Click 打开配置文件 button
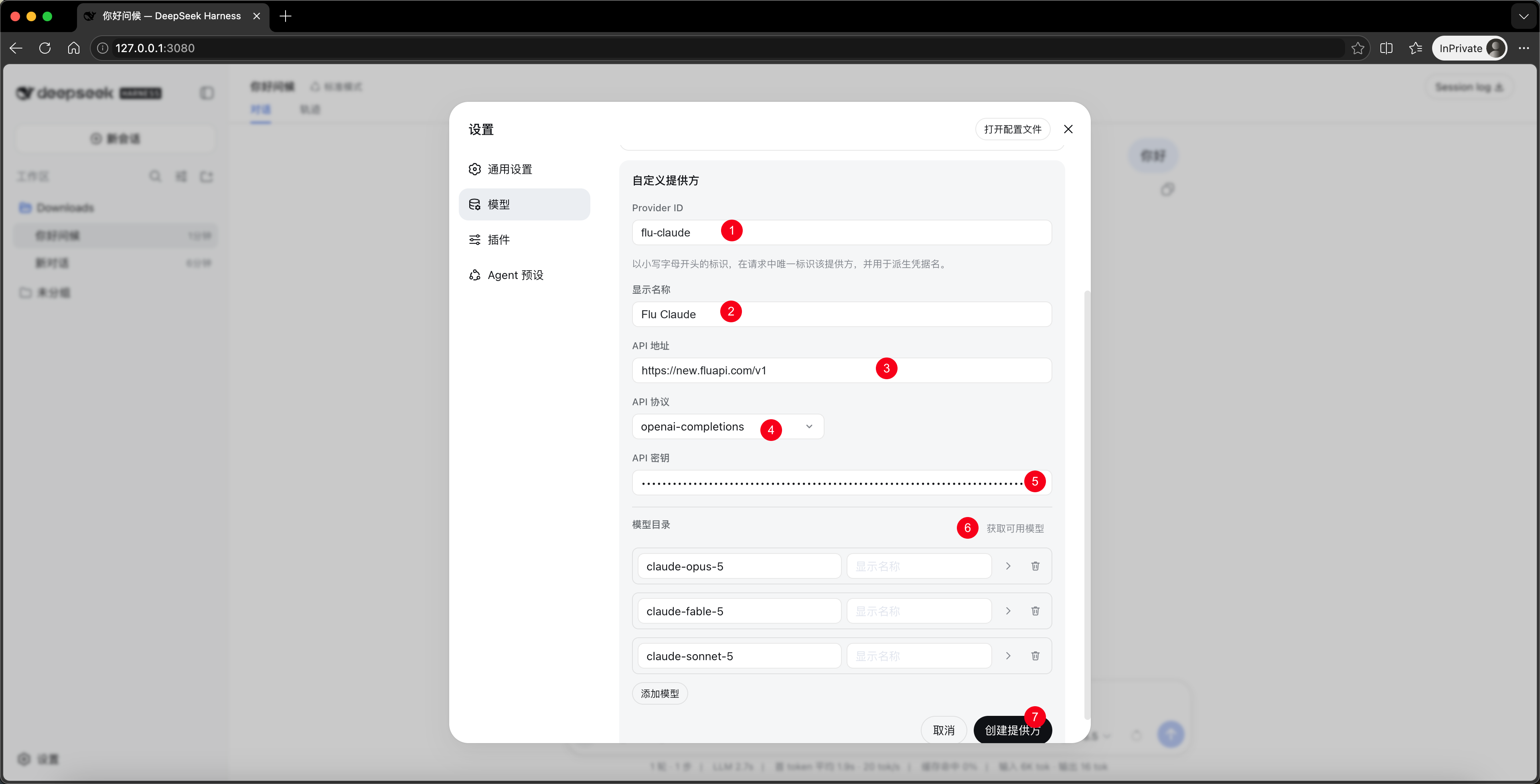Screen dimensions: 1540x784 (x=1012, y=129)
